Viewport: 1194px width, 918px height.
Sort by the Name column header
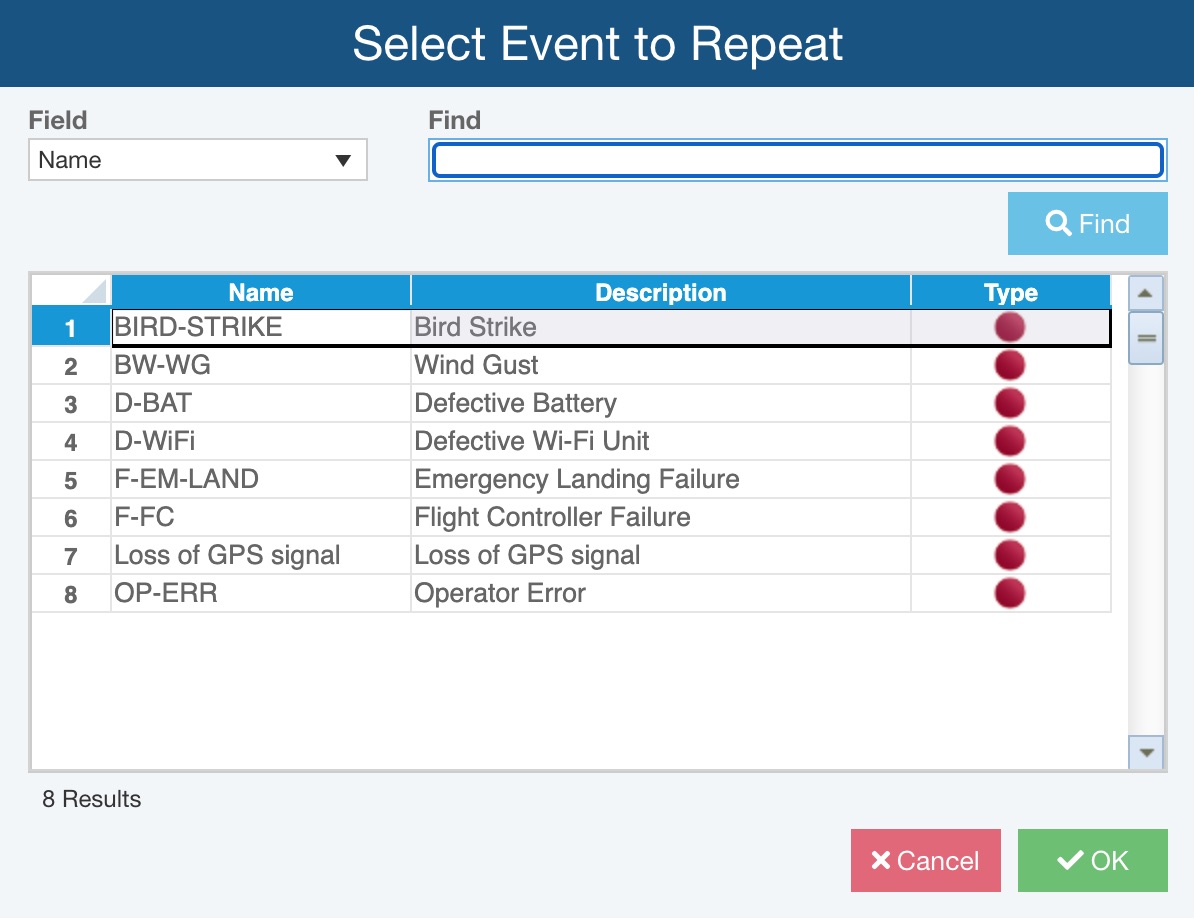[260, 292]
